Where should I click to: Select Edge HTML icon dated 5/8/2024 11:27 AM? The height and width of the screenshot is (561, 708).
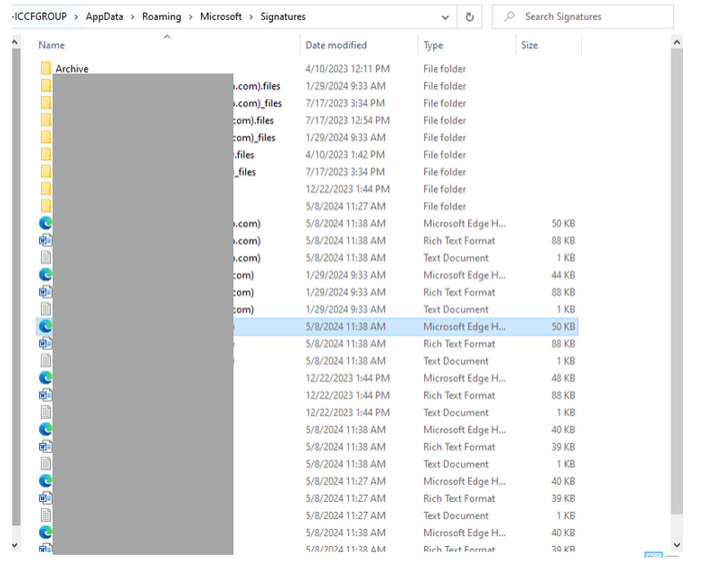pyautogui.click(x=46, y=481)
